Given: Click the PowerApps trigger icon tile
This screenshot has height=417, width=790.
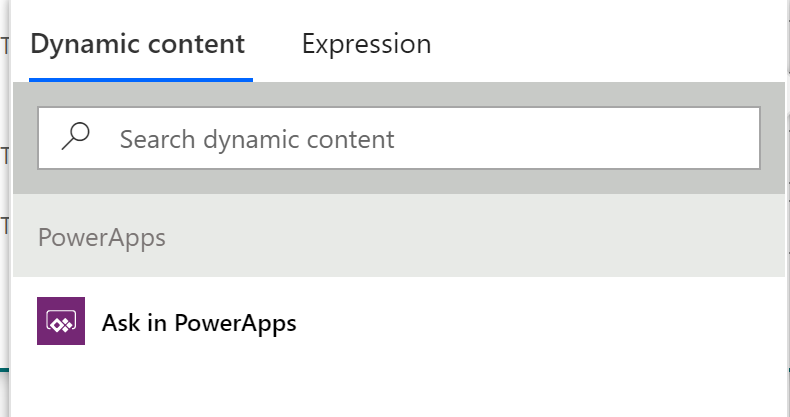Looking at the screenshot, I should [61, 321].
